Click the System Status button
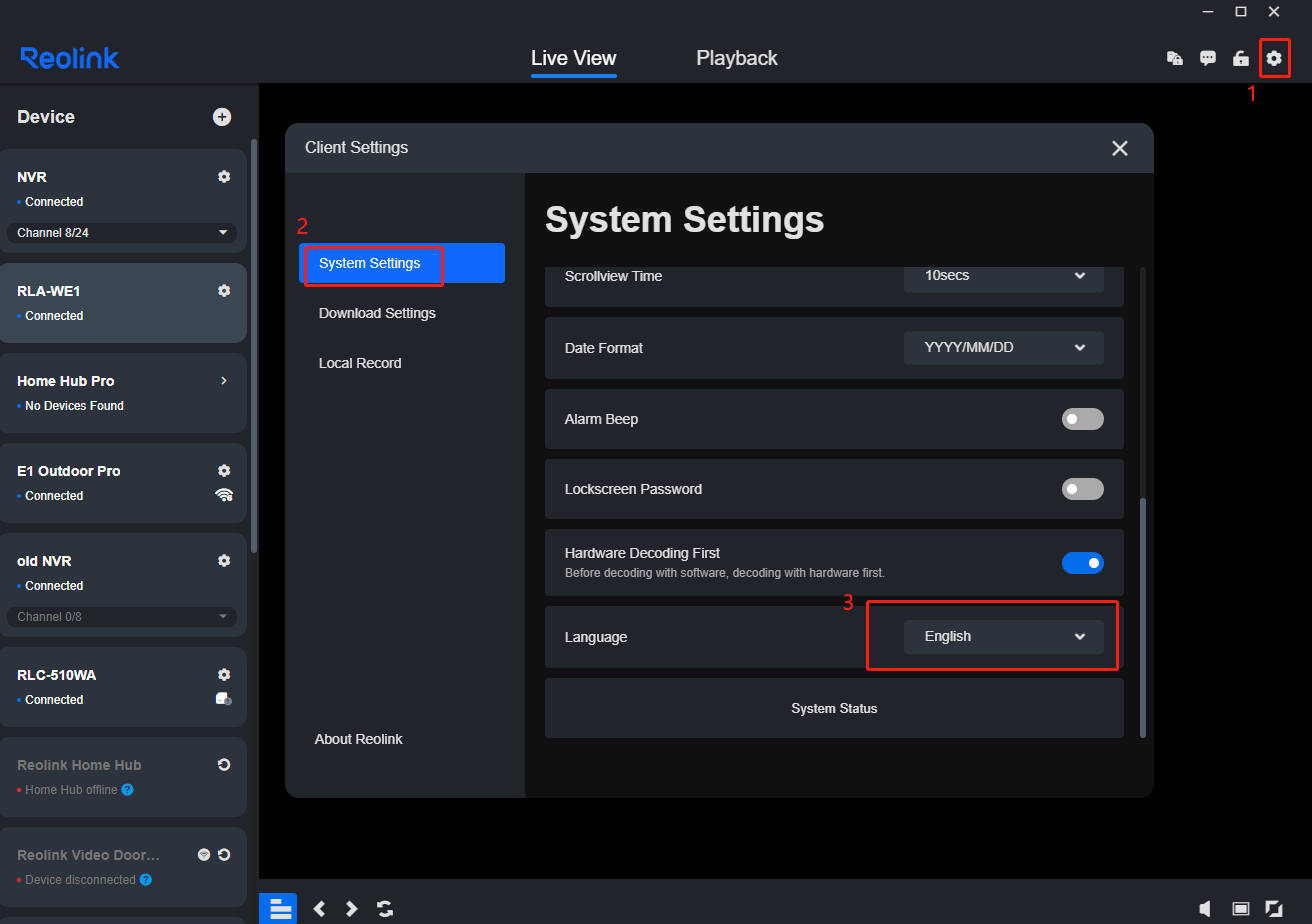 tap(834, 708)
